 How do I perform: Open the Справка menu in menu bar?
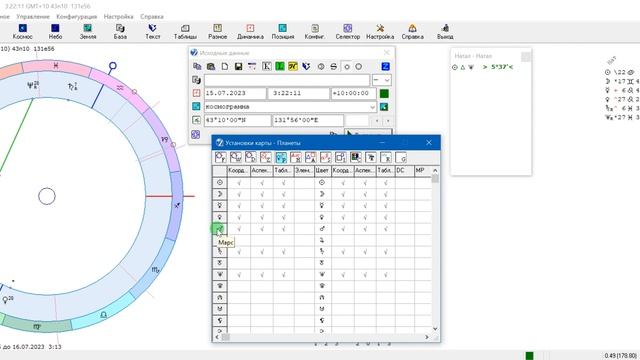[x=152, y=17]
